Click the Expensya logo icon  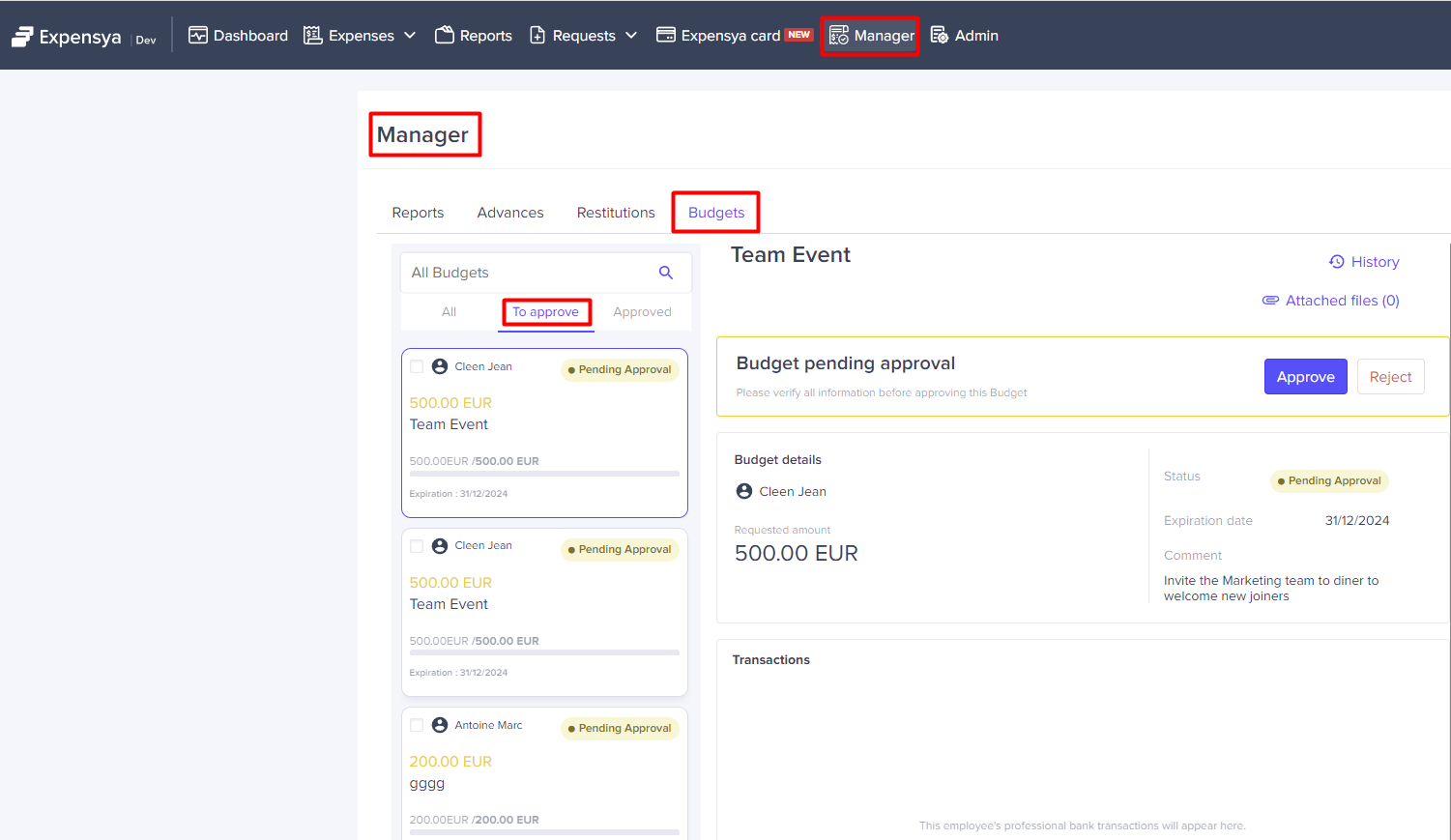click(22, 37)
